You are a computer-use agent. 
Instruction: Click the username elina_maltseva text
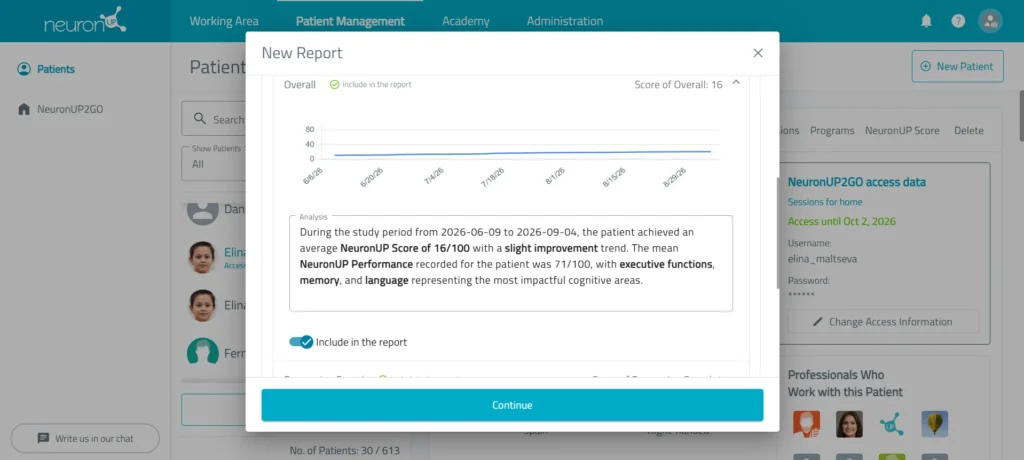point(822,259)
